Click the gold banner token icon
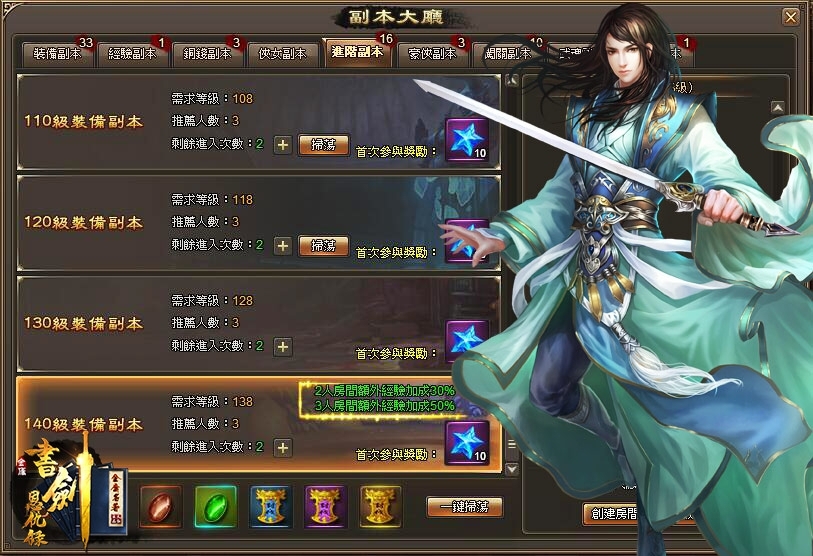This screenshot has height=556, width=813. [x=381, y=507]
